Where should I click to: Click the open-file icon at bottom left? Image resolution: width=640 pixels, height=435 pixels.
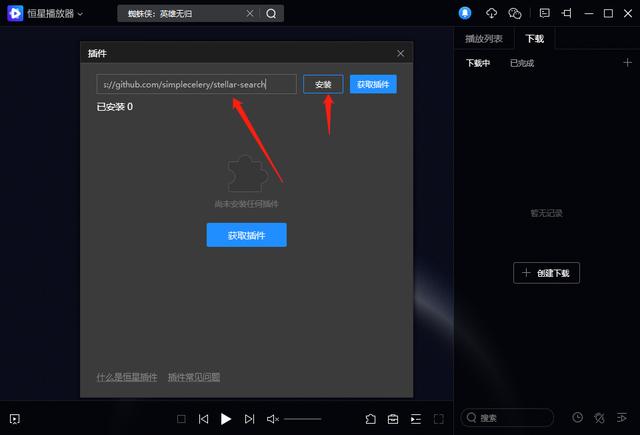15,419
